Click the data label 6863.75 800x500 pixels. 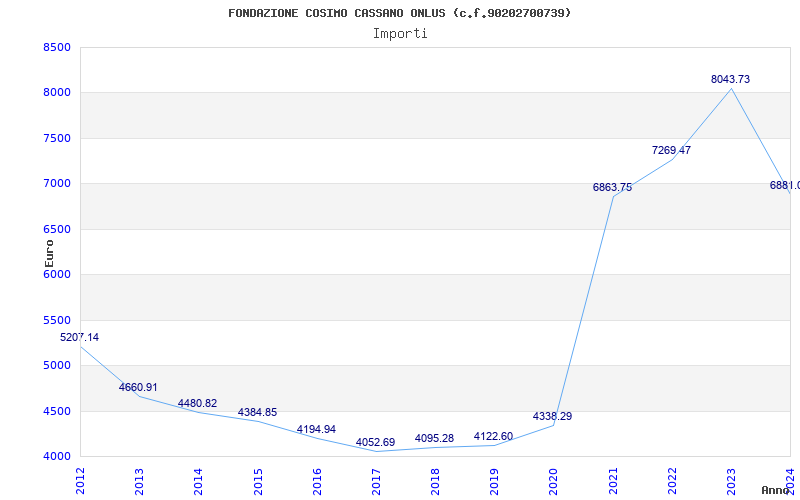(x=612, y=187)
